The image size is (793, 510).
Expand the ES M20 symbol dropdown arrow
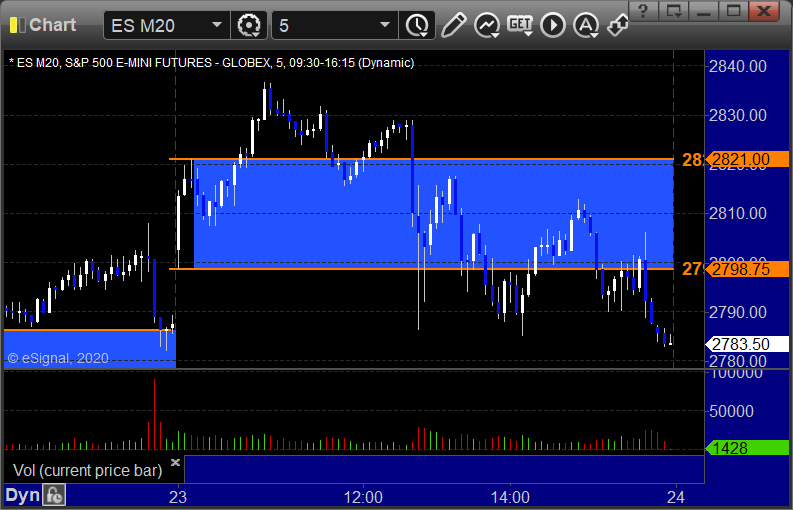point(217,25)
